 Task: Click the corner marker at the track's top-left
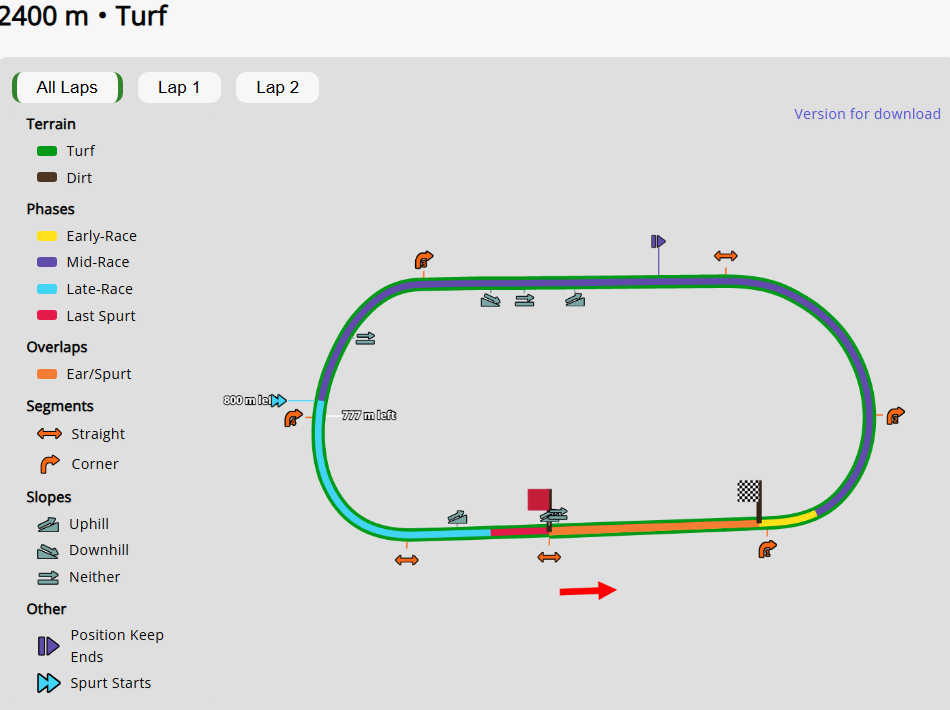click(x=424, y=260)
